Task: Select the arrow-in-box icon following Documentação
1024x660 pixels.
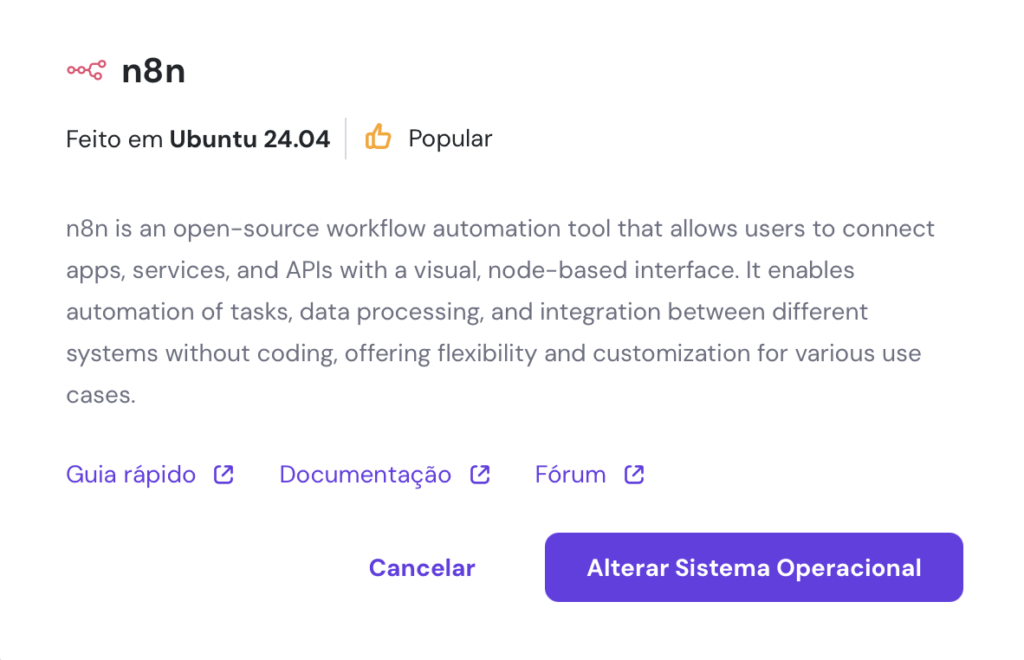Action: [x=480, y=474]
